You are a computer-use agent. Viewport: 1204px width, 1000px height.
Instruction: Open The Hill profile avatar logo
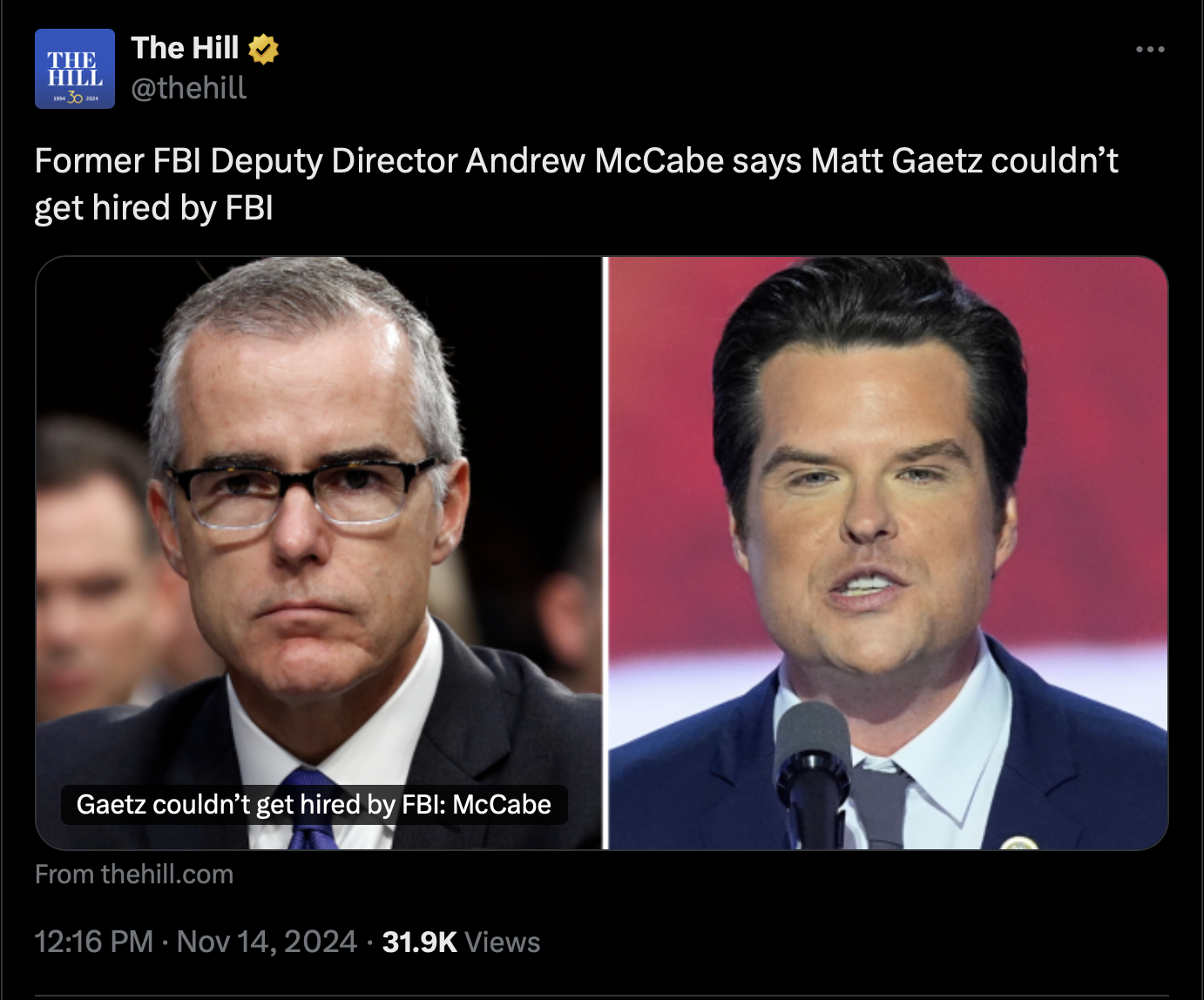tap(75, 69)
